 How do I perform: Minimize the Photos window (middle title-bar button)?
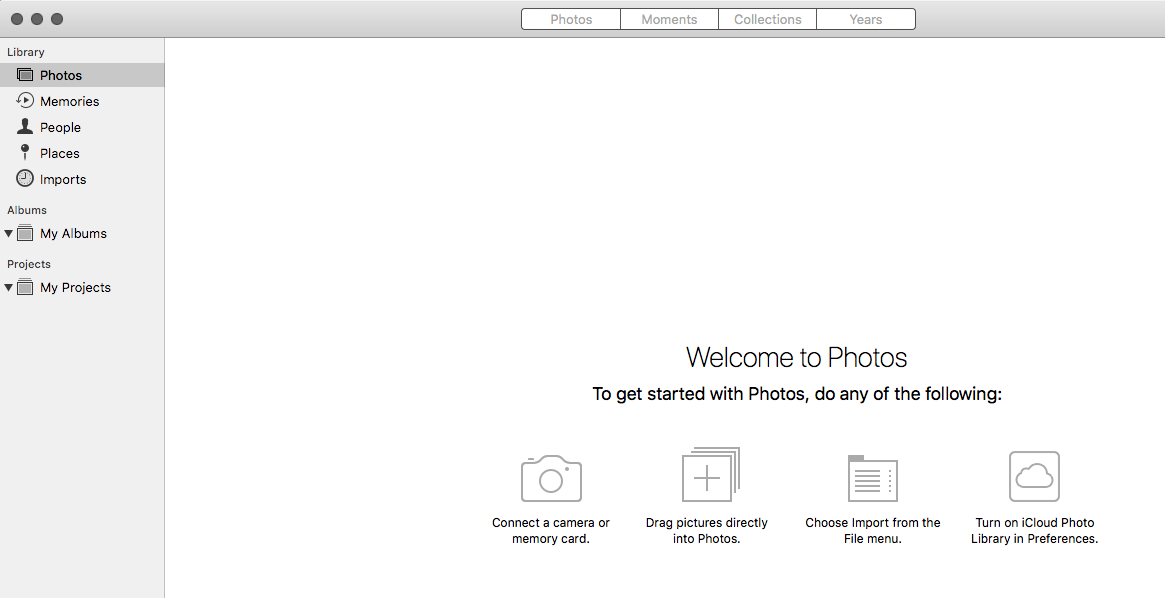tap(36, 19)
